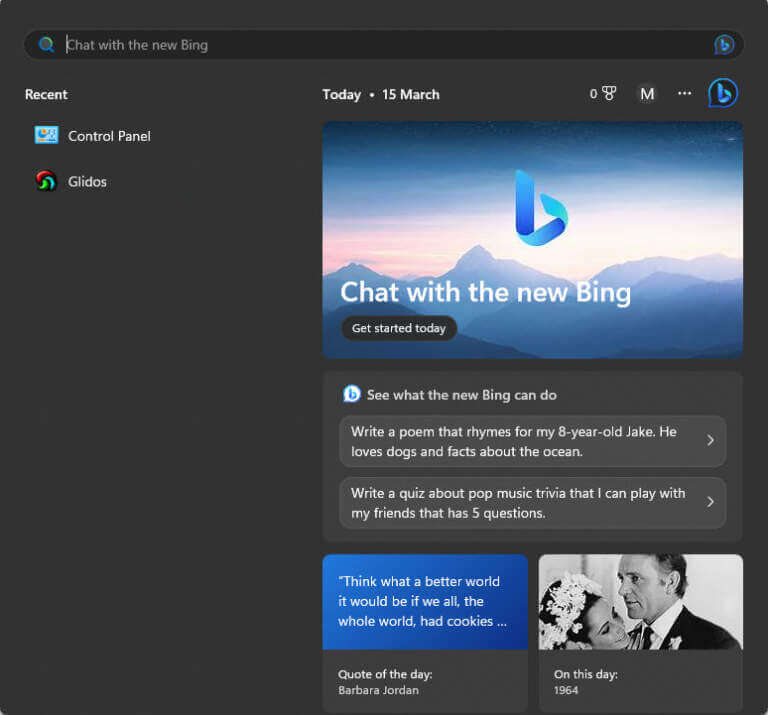Screen dimensions: 768x715
Task: Open the Quote of the day card
Action: pyautogui.click(x=425, y=633)
